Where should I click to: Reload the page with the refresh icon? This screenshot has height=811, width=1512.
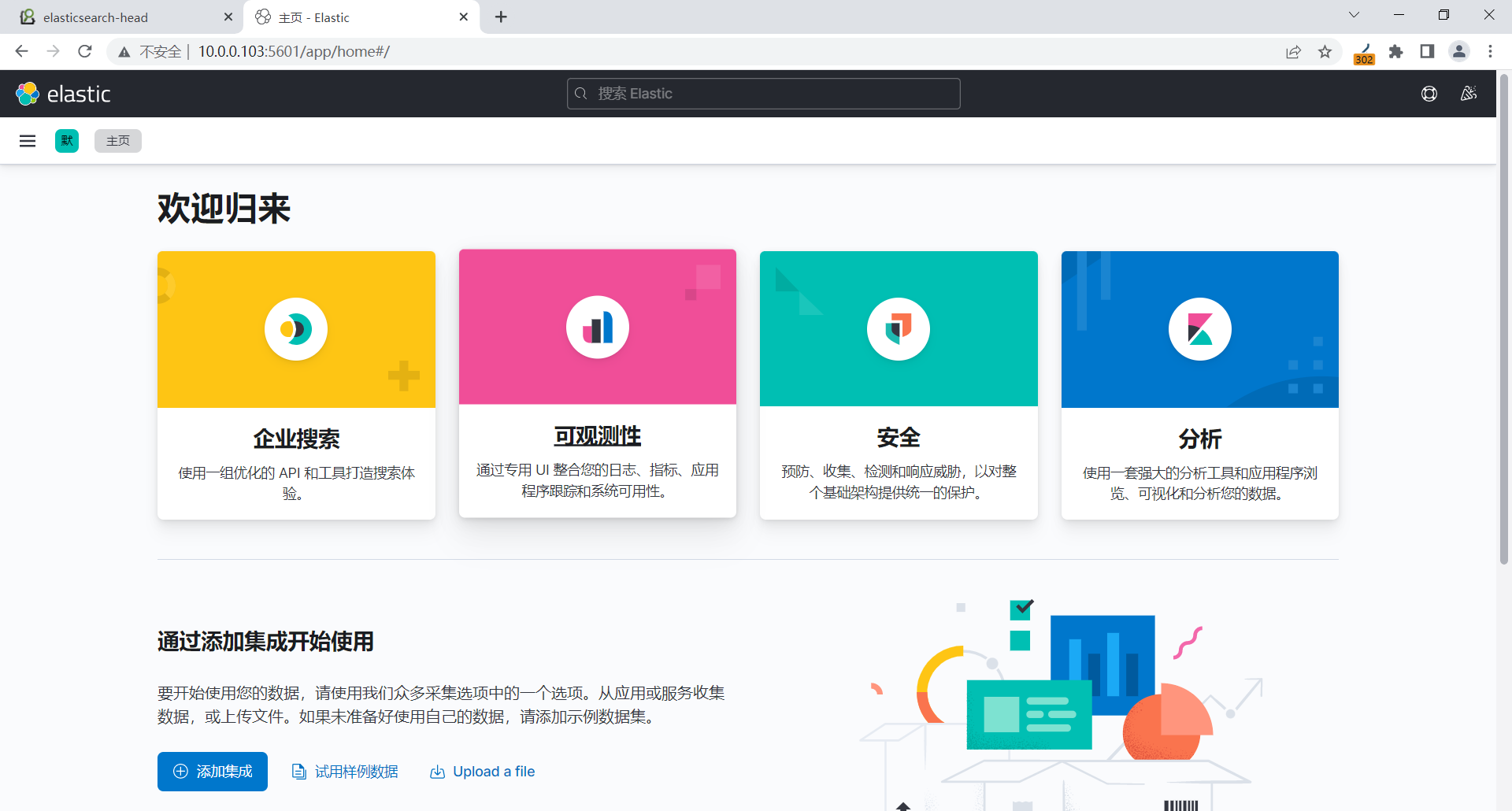tap(85, 51)
